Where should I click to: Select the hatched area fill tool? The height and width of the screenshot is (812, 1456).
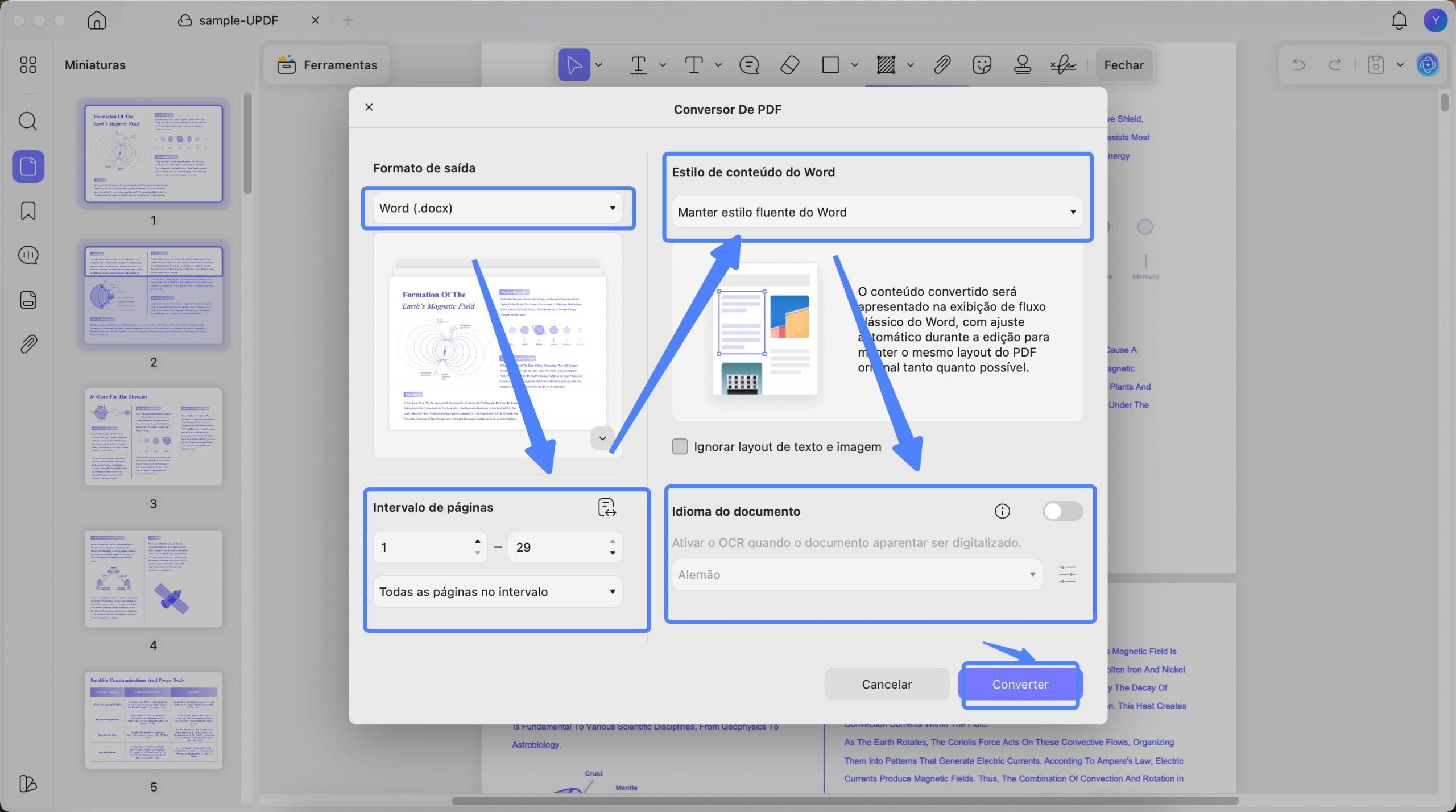(886, 65)
